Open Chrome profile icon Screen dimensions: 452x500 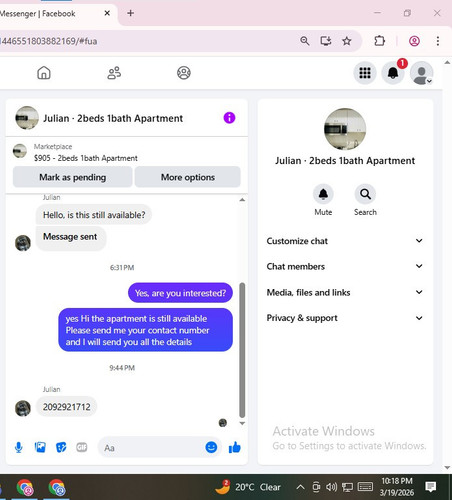[414, 41]
